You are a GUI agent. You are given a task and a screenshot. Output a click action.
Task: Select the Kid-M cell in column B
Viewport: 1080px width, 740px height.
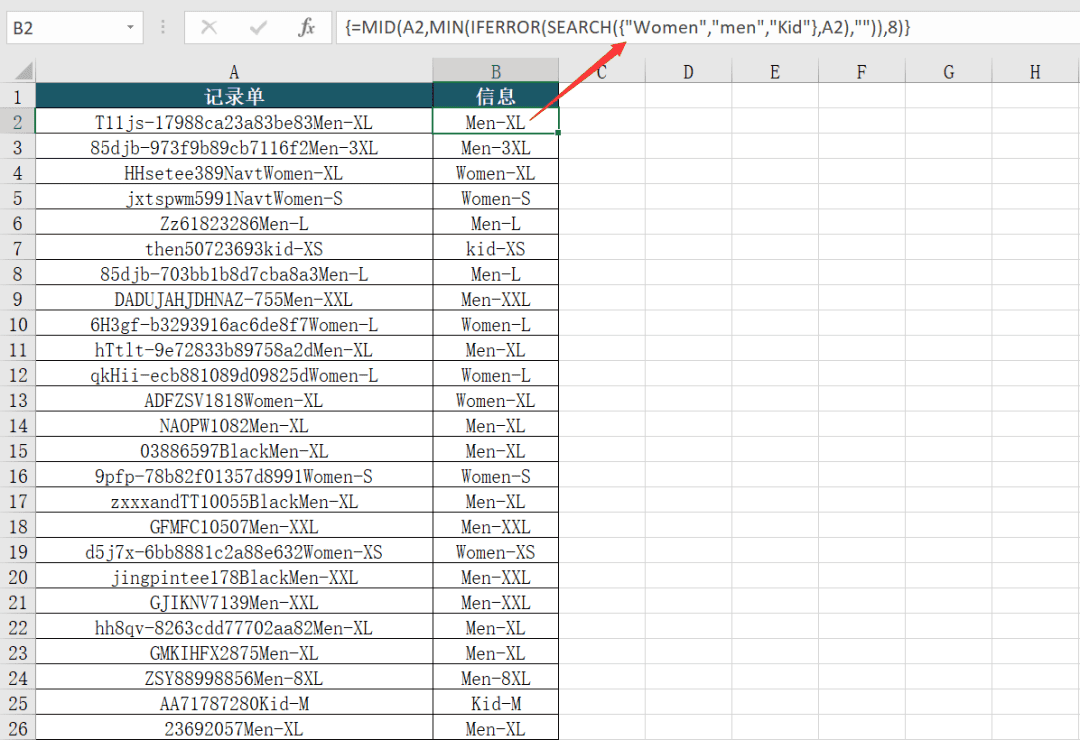[x=495, y=704]
